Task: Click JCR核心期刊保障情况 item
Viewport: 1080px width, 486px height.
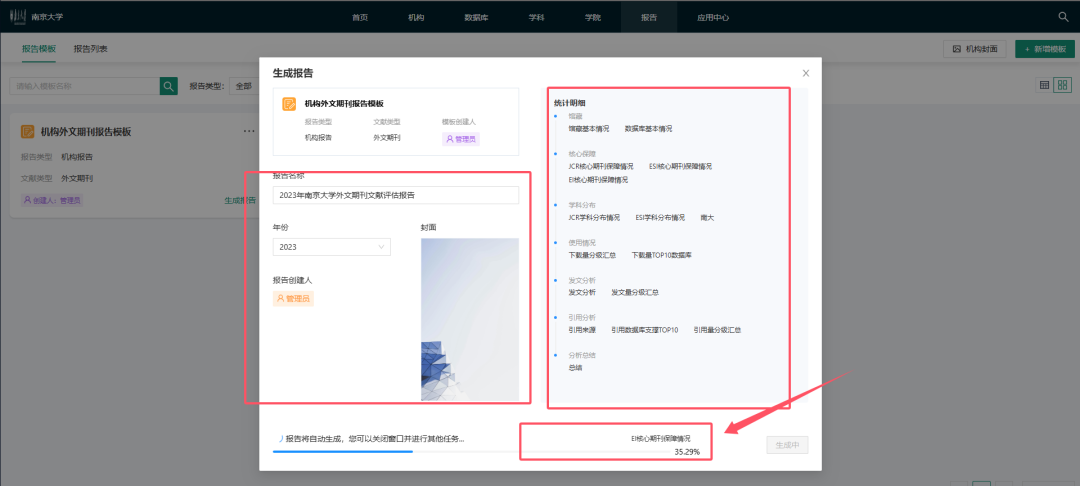Action: (x=601, y=167)
